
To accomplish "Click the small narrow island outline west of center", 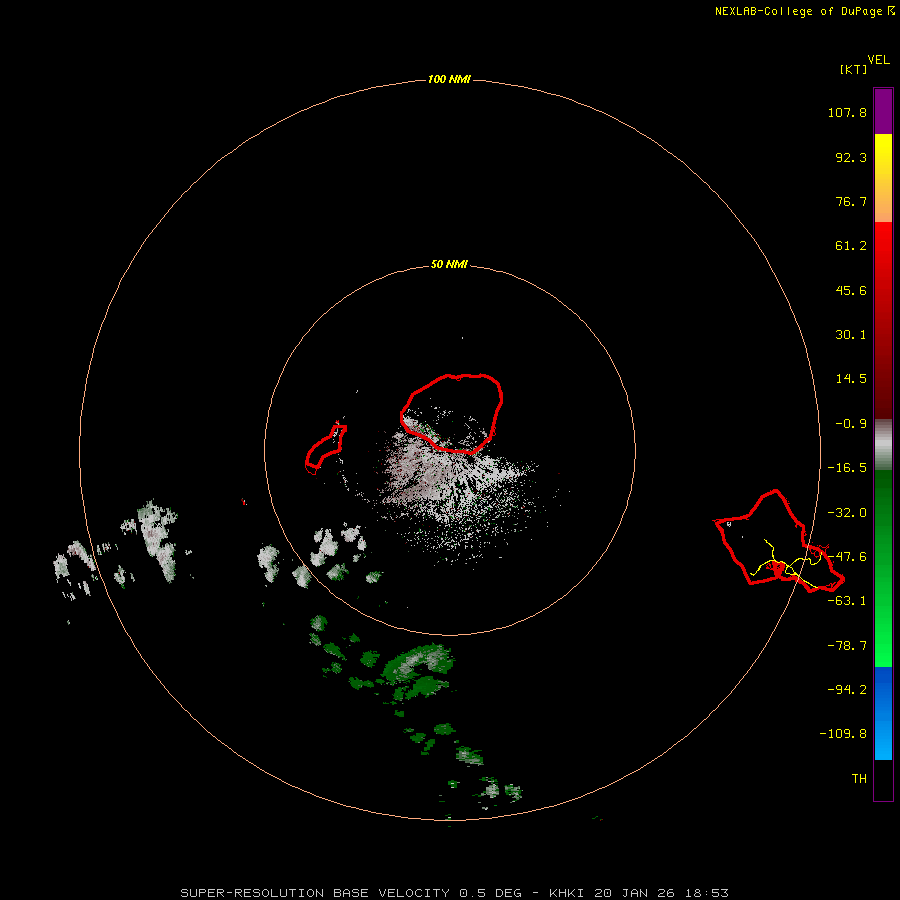I will (325, 449).
